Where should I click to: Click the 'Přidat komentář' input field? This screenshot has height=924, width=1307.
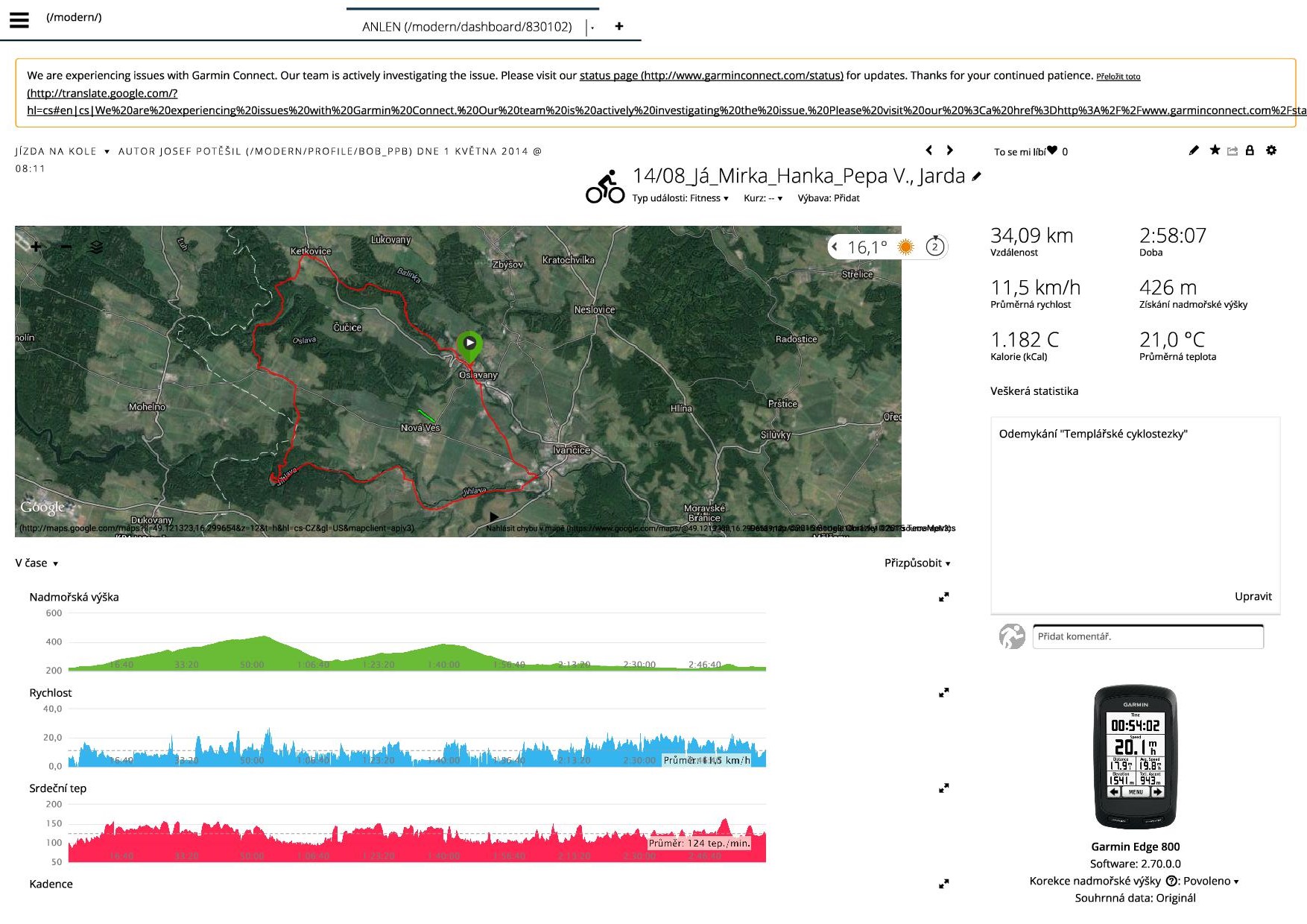coord(1148,636)
